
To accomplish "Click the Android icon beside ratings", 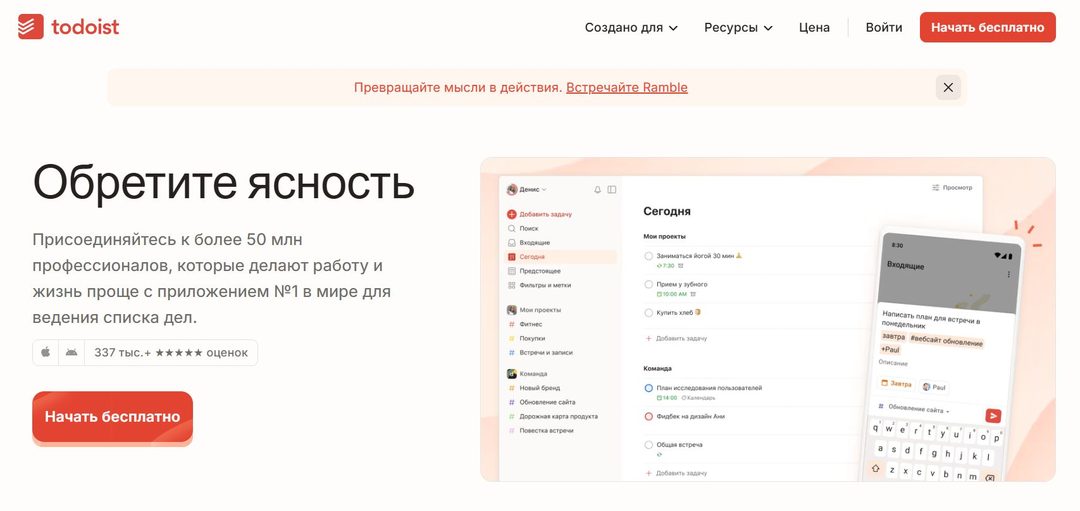I will (72, 353).
